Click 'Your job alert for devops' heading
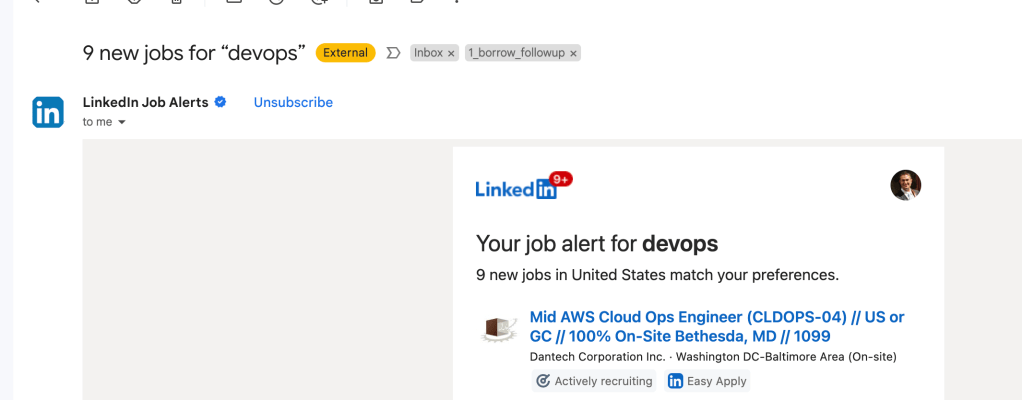This screenshot has width=1022, height=400. coord(597,244)
